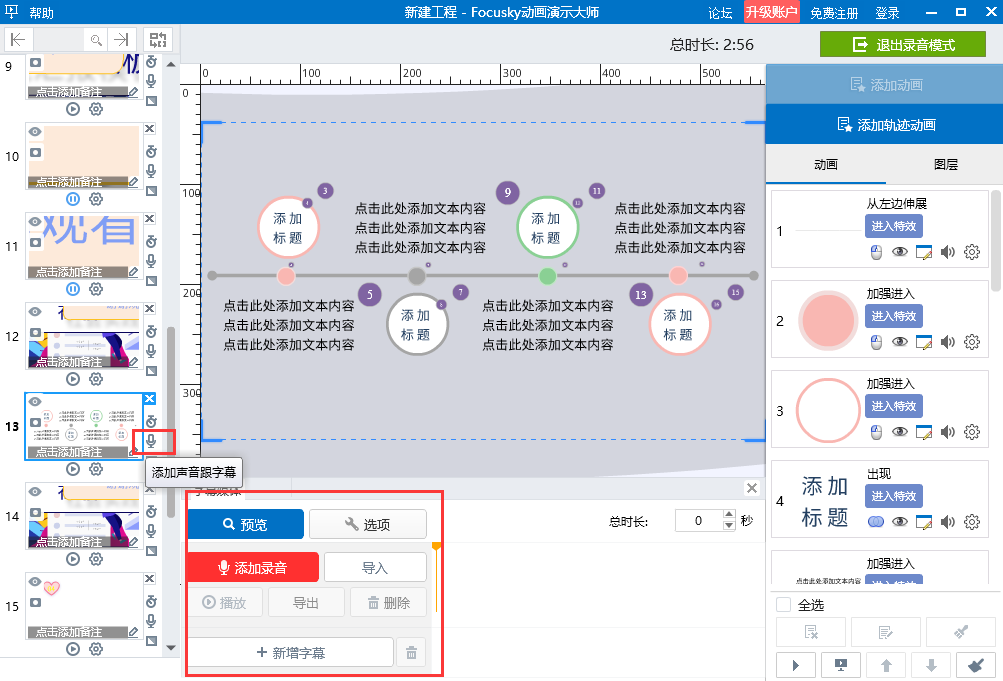Click the 退出录音模式 button
The width and height of the screenshot is (1003, 681).
[903, 45]
